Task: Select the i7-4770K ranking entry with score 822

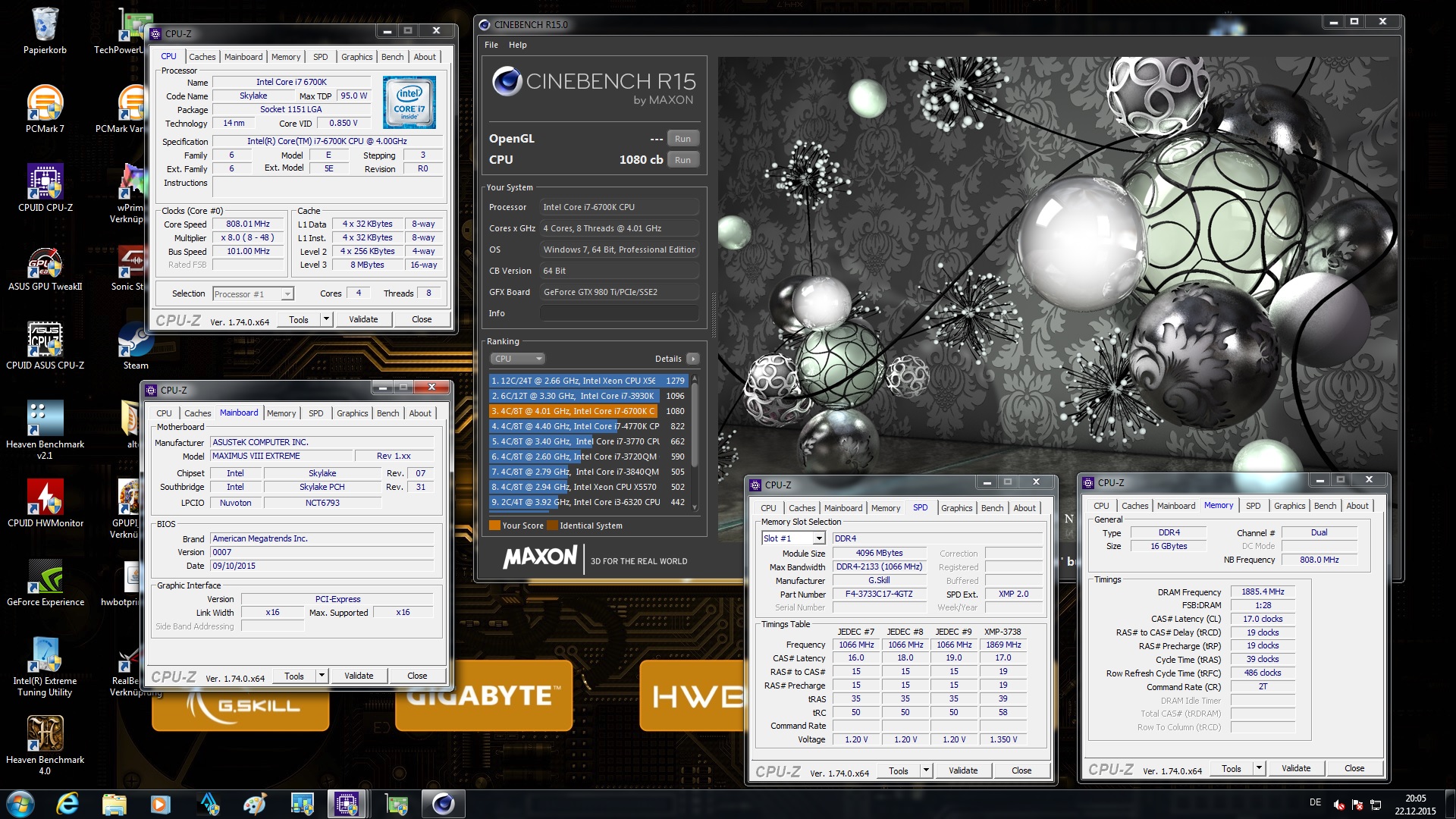Action: (x=588, y=426)
